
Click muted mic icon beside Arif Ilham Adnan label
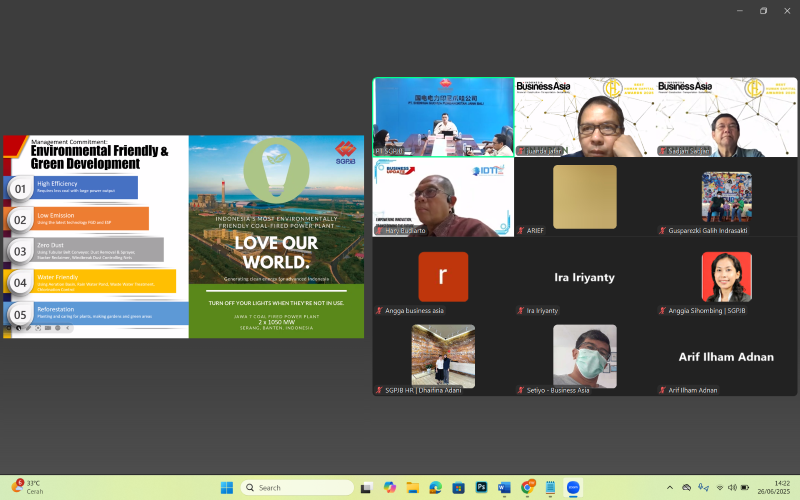662,390
